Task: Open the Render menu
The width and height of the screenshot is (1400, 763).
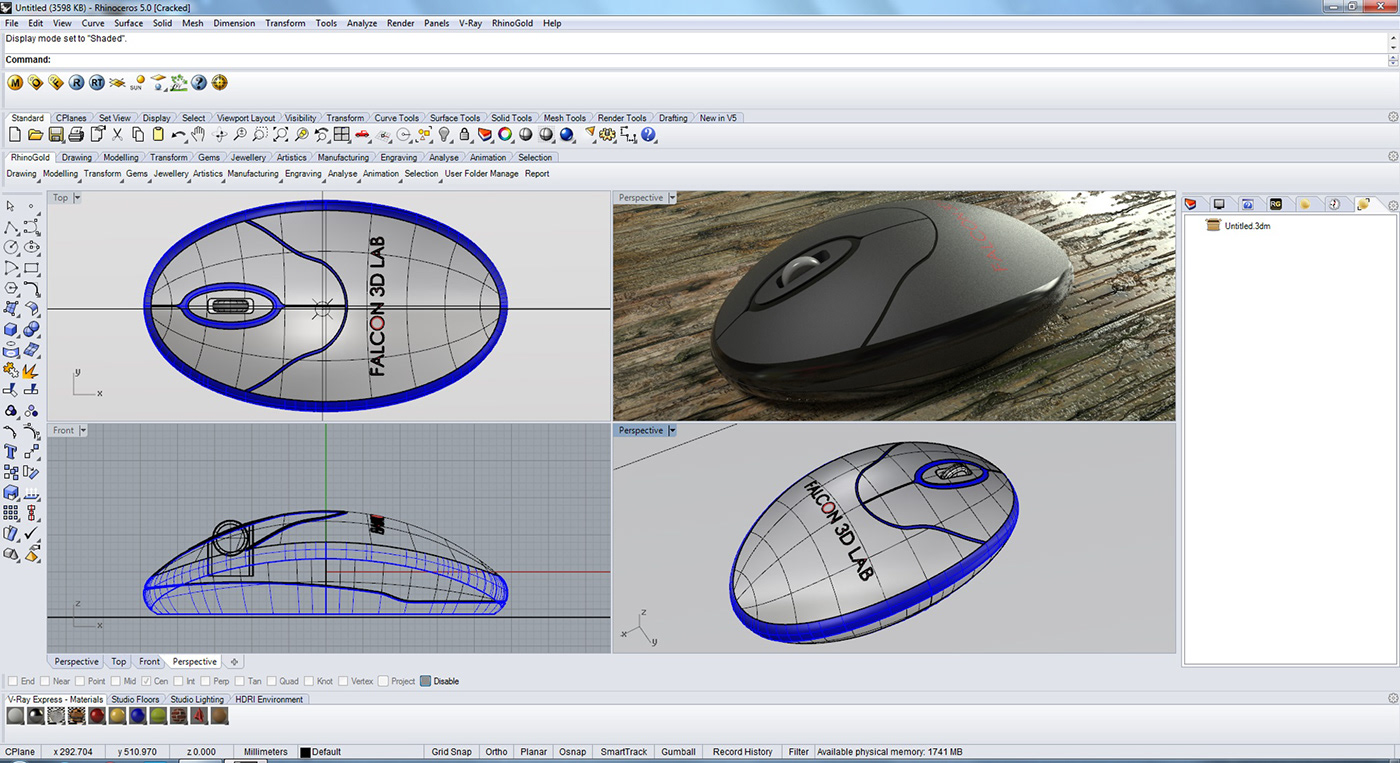Action: tap(400, 23)
